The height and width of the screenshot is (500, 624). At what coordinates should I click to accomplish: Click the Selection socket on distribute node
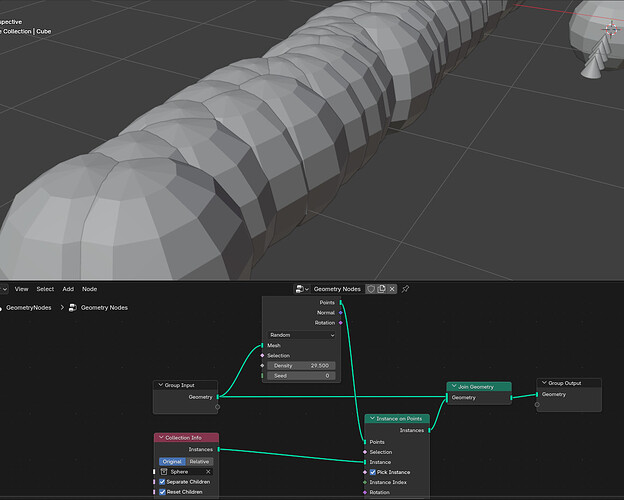[262, 355]
